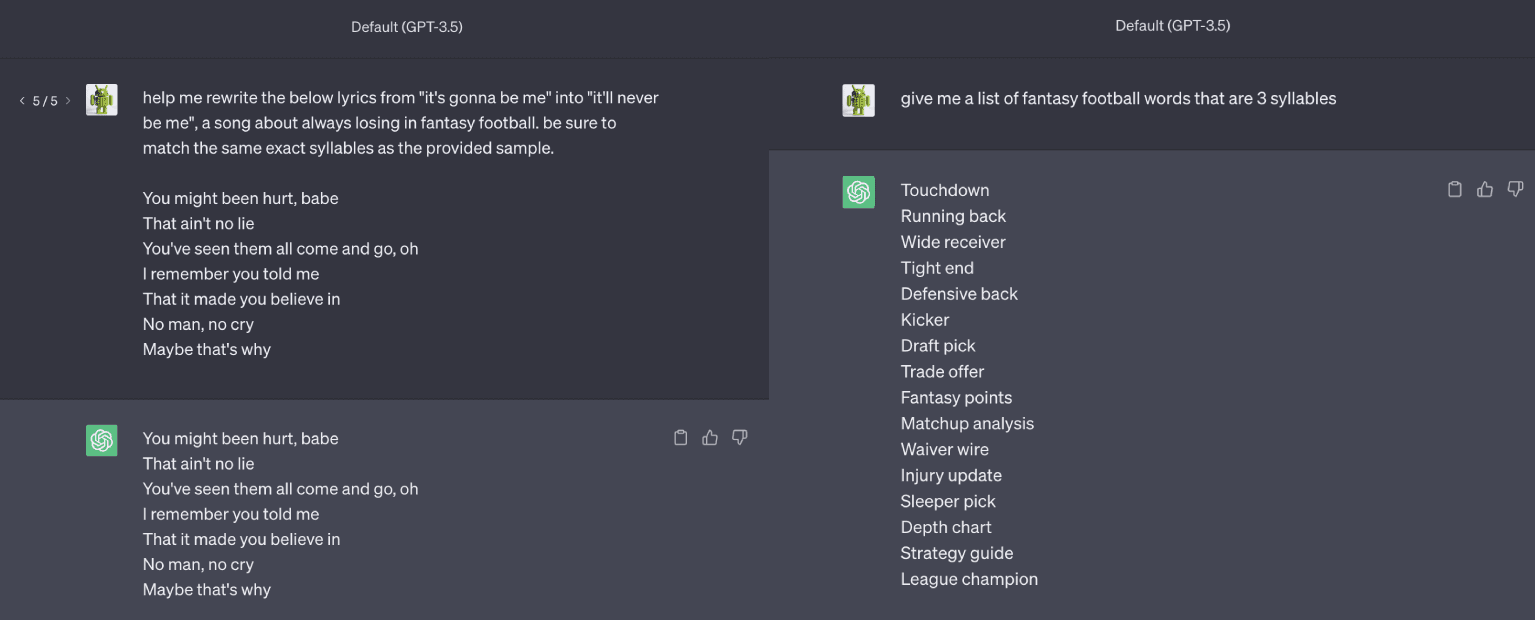
Task: Like the three-syllable word list response
Action: 1485,189
